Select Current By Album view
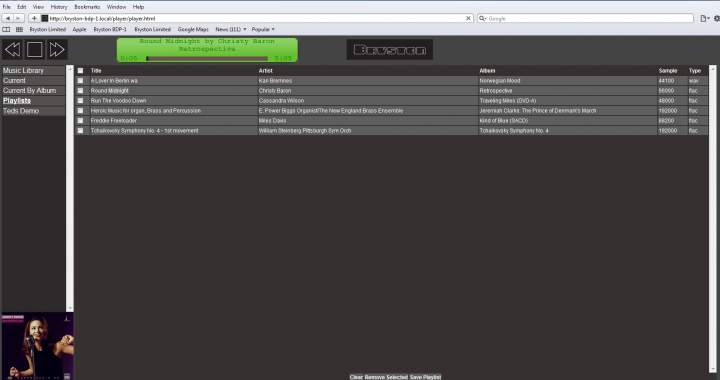720x380 pixels. 33,91
